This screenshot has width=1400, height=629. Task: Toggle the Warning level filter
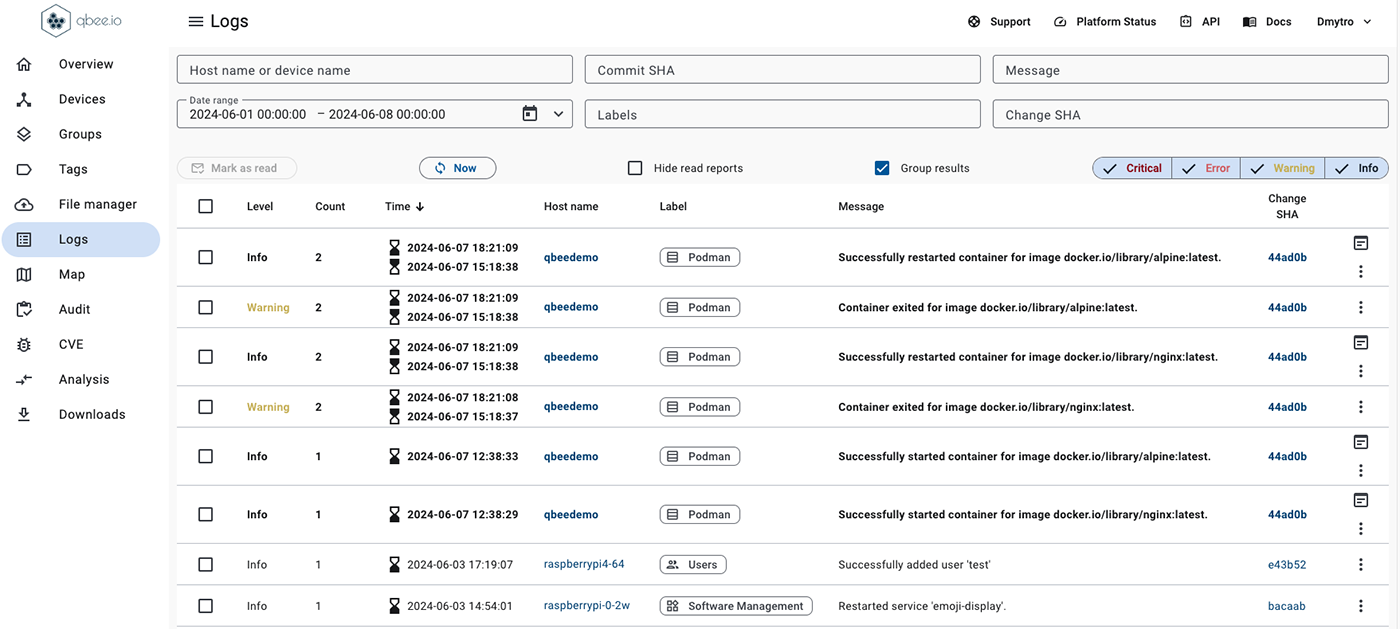(1283, 168)
